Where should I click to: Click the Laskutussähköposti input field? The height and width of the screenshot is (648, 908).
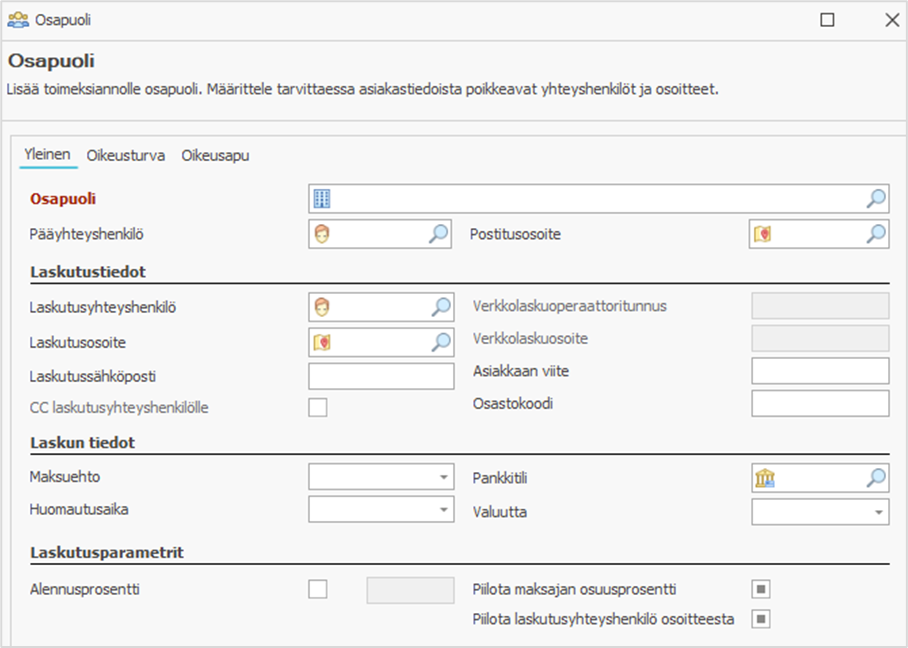pos(381,376)
